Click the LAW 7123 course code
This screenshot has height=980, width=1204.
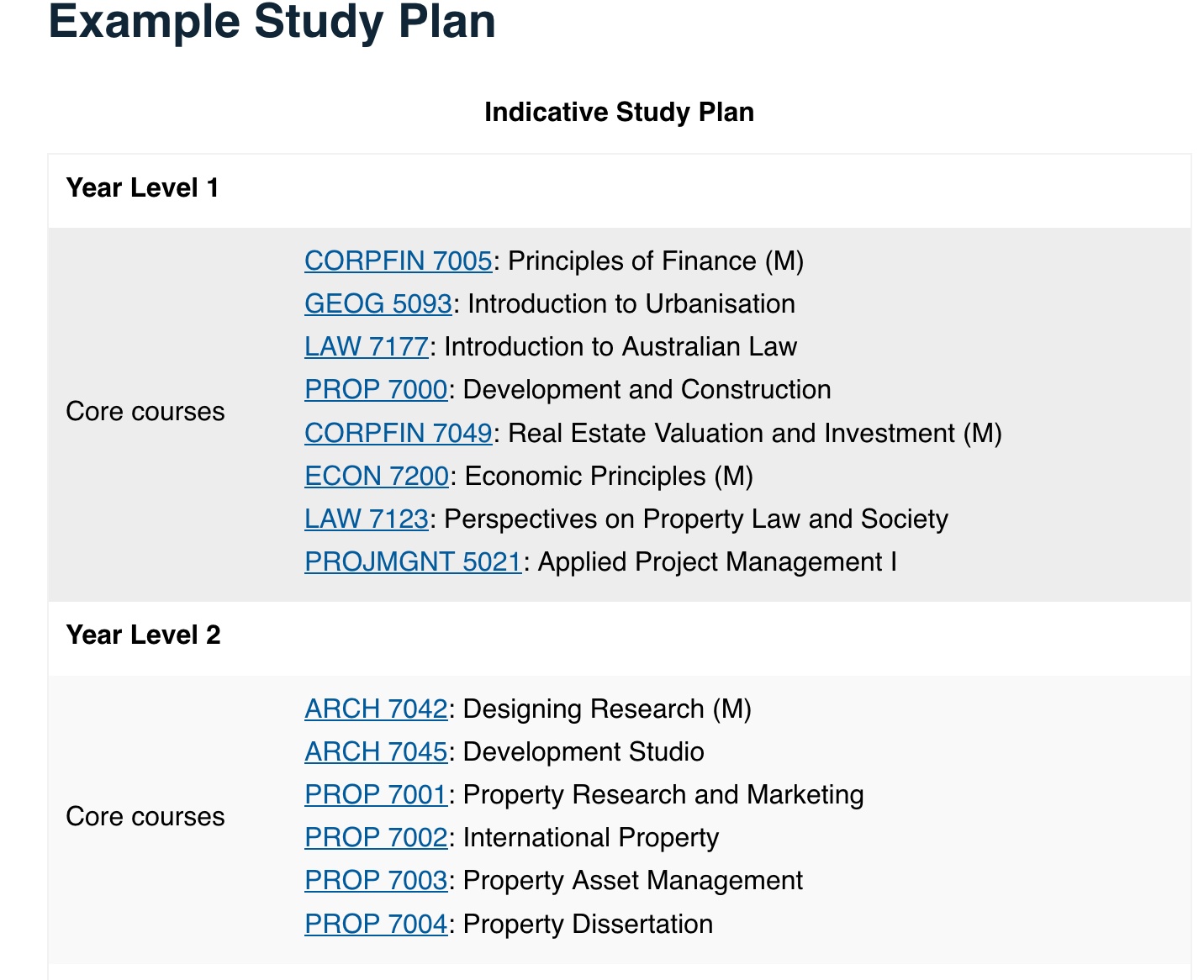click(x=367, y=519)
